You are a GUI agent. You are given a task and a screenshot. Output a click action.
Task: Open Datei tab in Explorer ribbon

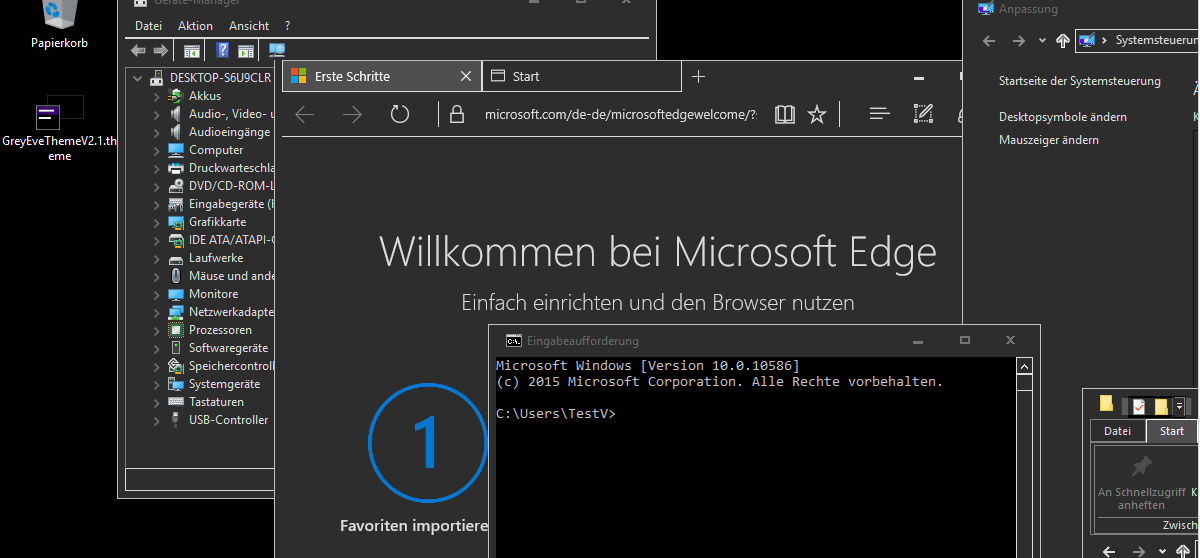click(x=1117, y=431)
